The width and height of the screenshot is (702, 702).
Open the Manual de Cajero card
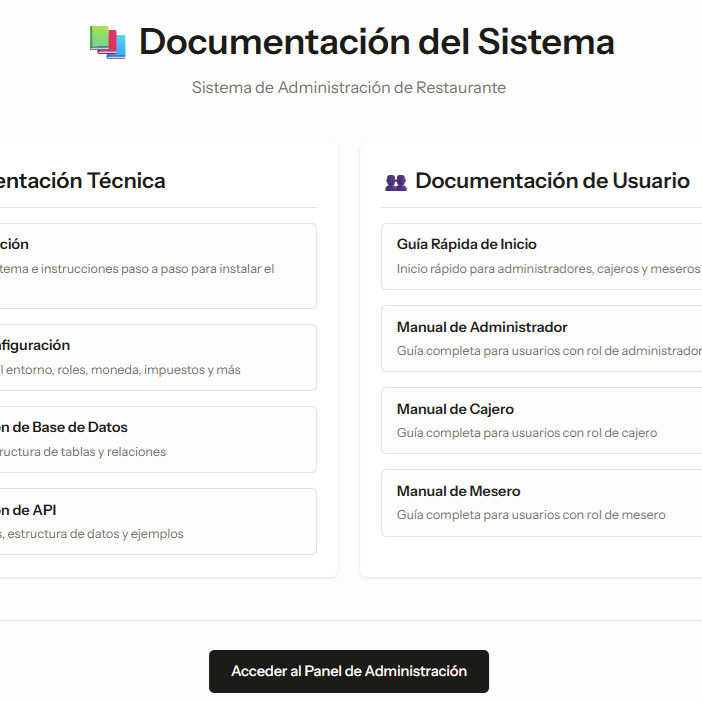tap(541, 420)
